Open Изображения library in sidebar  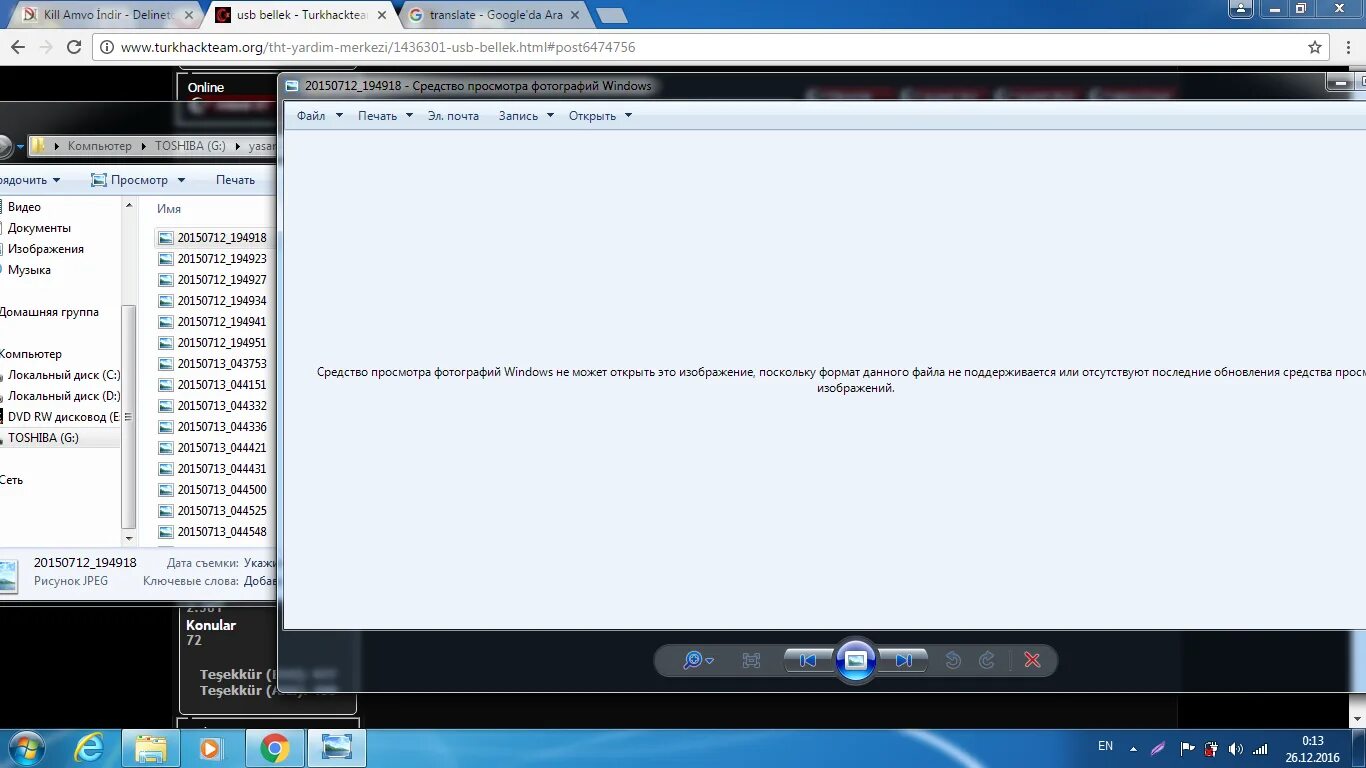click(x=46, y=249)
